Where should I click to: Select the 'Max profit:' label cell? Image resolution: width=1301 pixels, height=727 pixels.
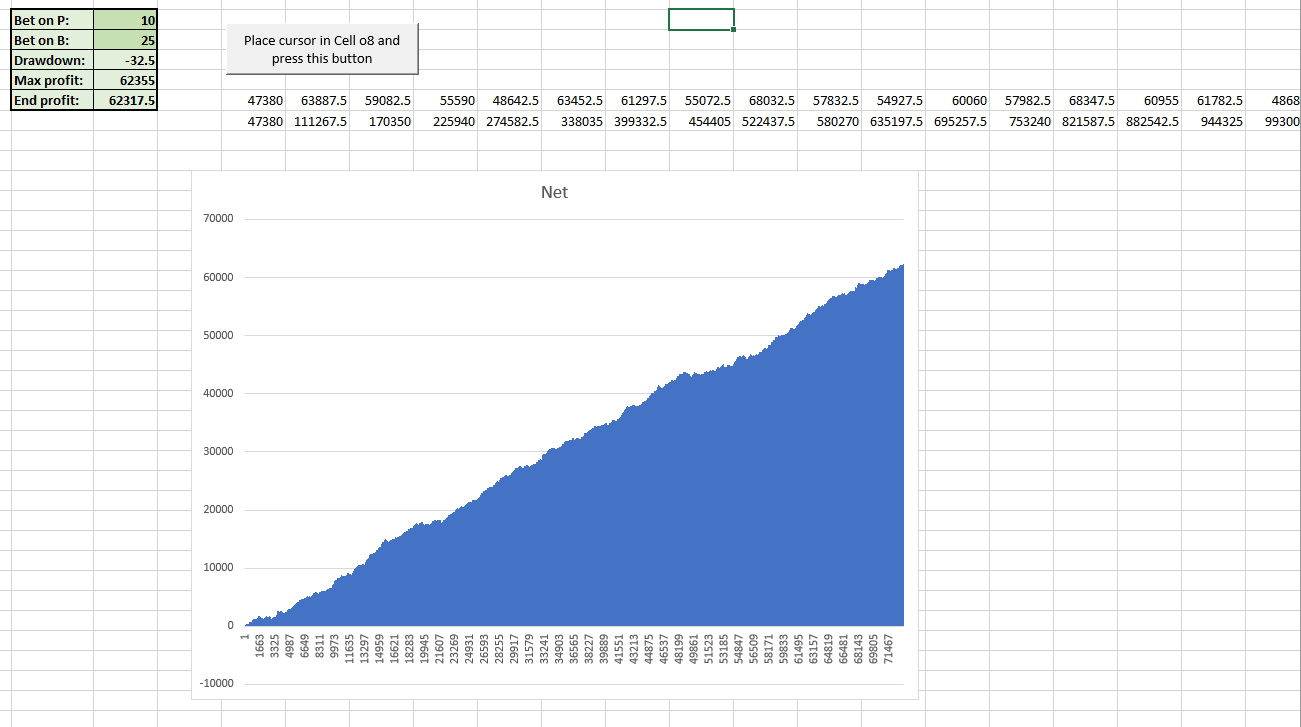pos(51,80)
